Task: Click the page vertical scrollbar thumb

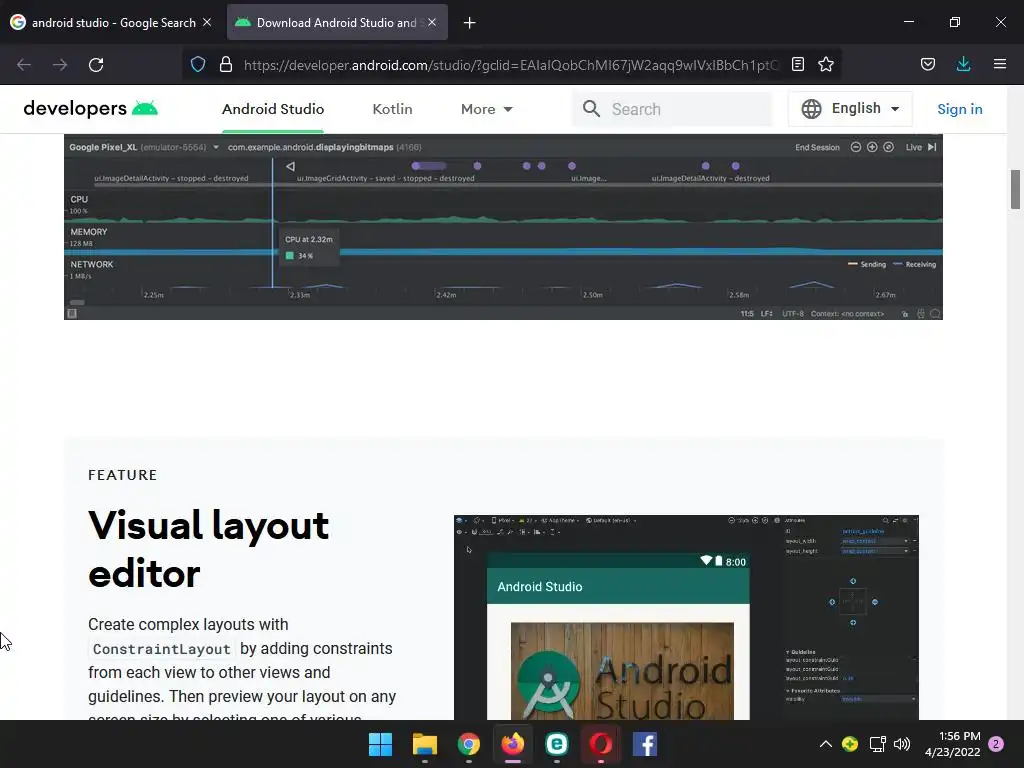Action: 1015,189
